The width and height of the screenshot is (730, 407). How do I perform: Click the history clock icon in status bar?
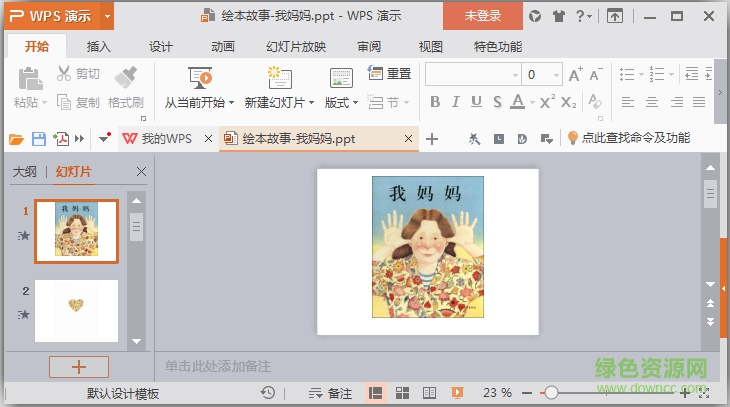coord(268,393)
